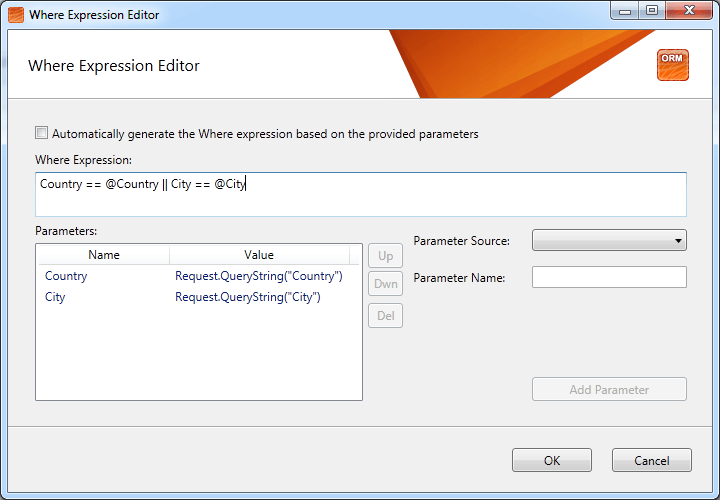Move parameter up with Up button
The width and height of the screenshot is (720, 500).
point(385,256)
